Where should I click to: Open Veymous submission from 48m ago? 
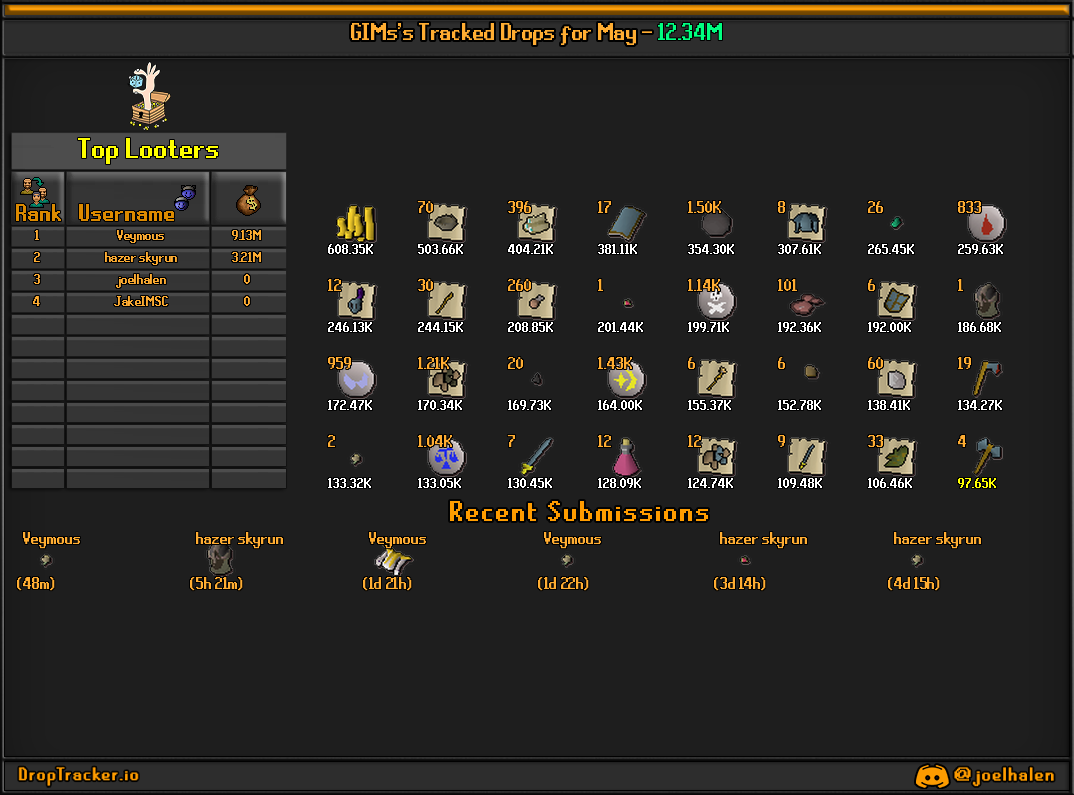click(46, 561)
